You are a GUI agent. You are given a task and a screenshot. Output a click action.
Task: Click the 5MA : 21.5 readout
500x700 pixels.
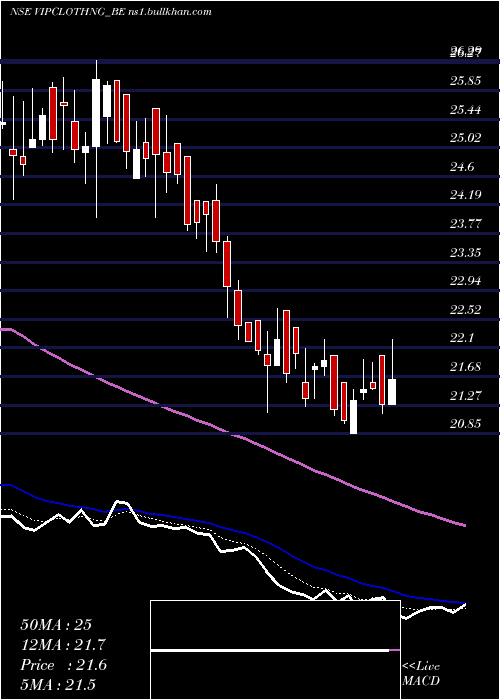tap(58, 685)
